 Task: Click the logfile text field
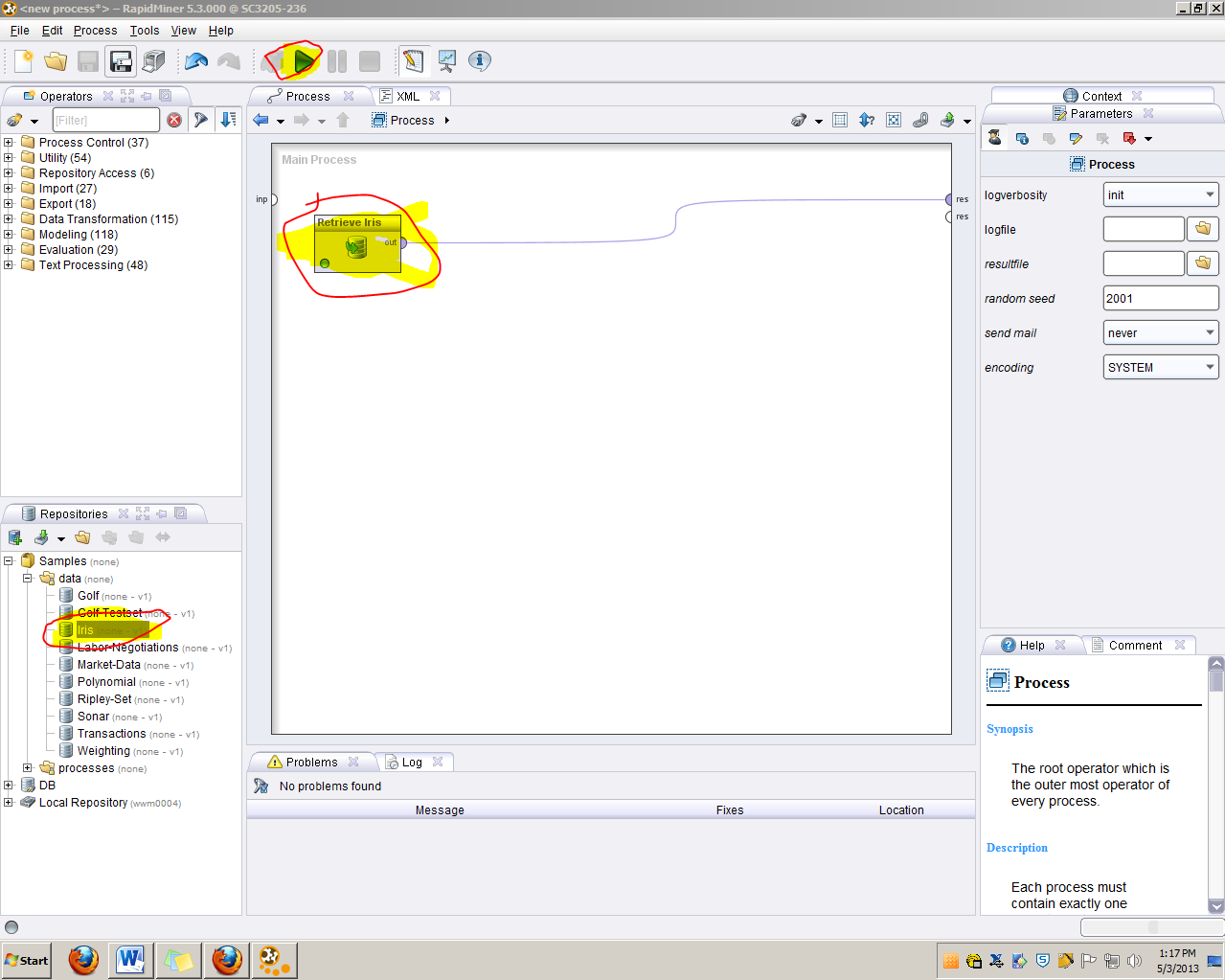(x=1144, y=229)
